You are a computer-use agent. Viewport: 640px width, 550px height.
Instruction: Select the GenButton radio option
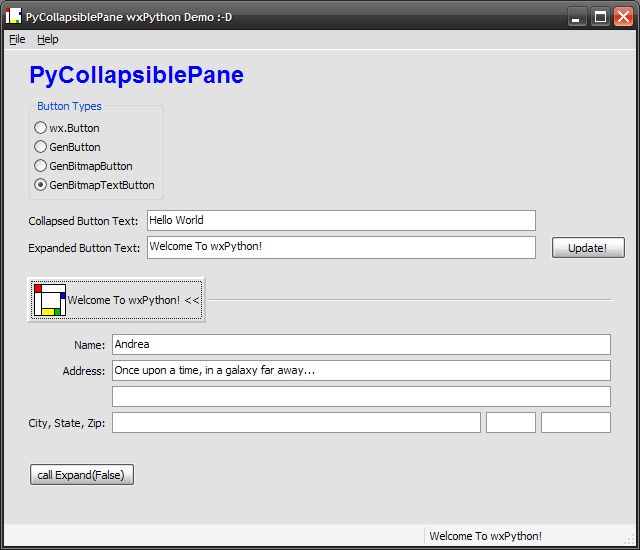40,147
